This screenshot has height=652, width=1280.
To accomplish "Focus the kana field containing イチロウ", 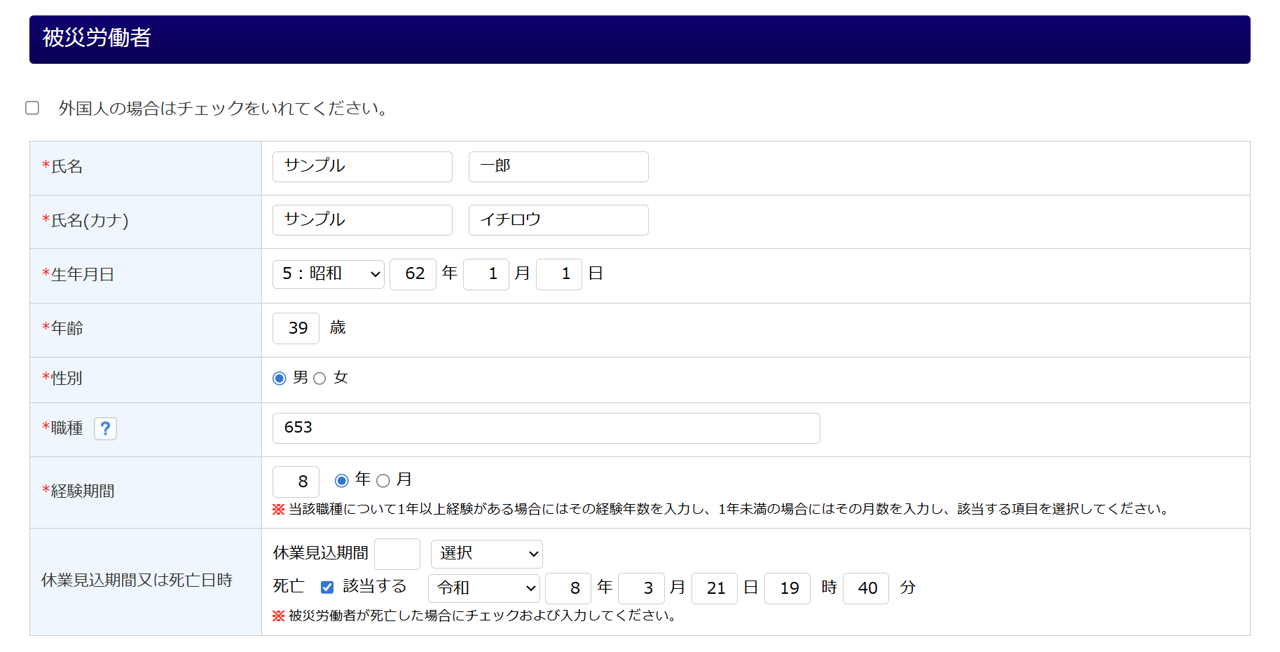I will pos(558,220).
